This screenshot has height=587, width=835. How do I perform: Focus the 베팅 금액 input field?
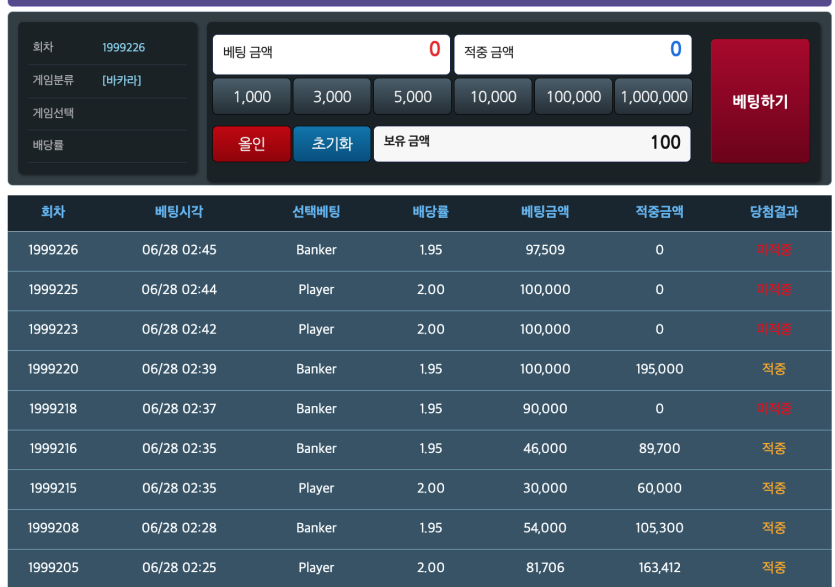click(331, 54)
